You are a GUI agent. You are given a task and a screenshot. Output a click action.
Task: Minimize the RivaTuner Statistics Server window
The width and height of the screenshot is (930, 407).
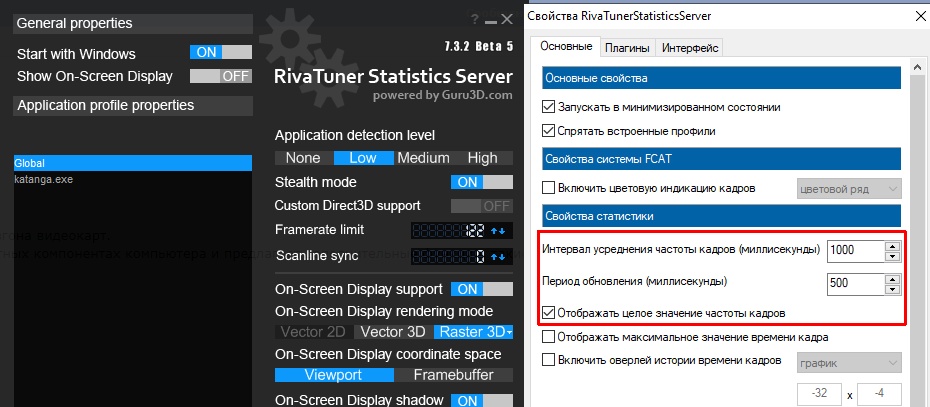click(x=491, y=21)
